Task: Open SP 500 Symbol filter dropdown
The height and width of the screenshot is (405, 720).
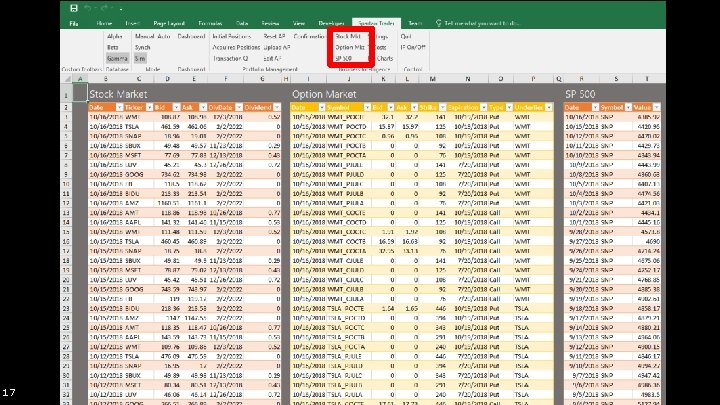Action: tap(629, 107)
